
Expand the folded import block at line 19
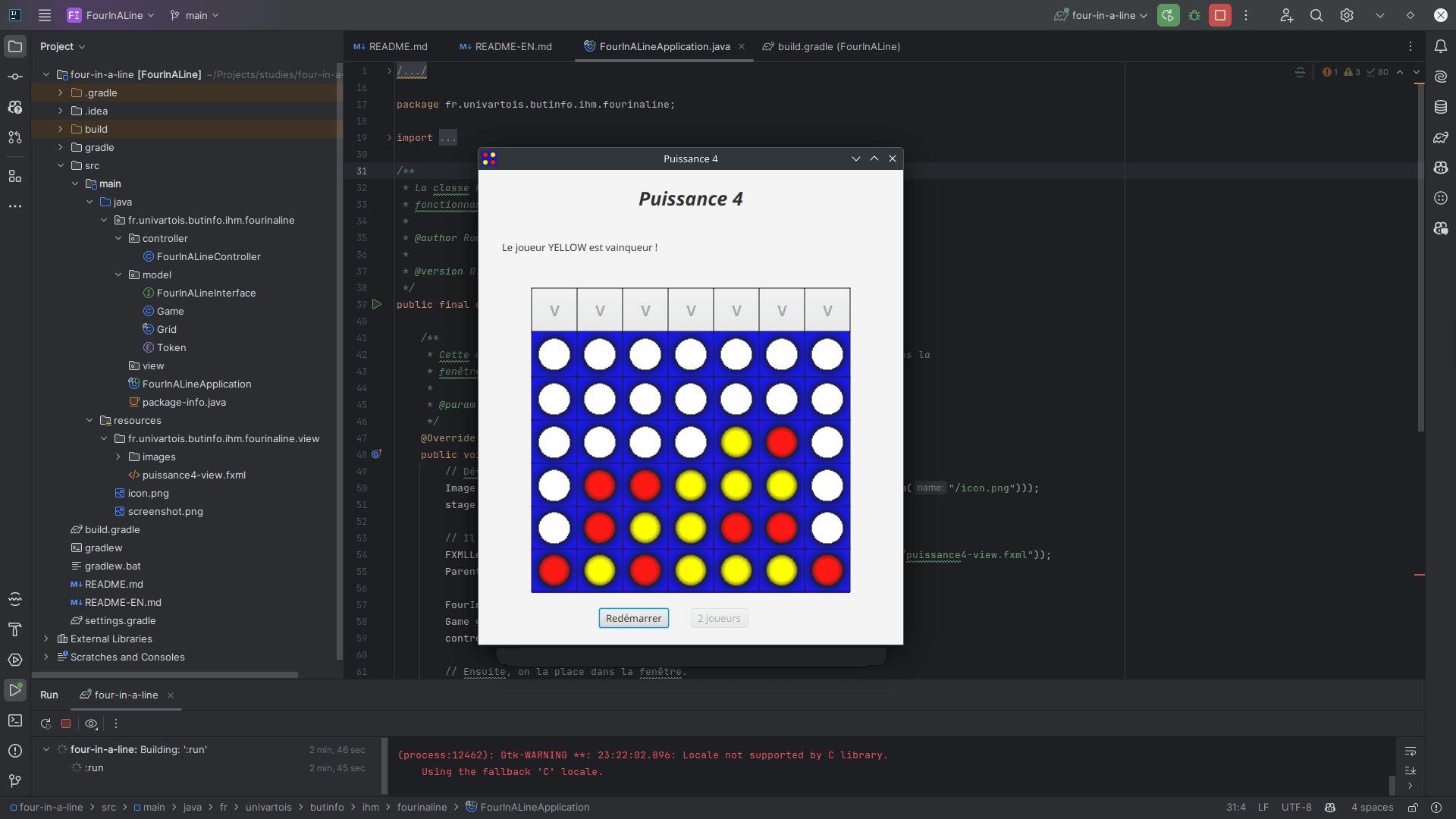click(x=389, y=137)
